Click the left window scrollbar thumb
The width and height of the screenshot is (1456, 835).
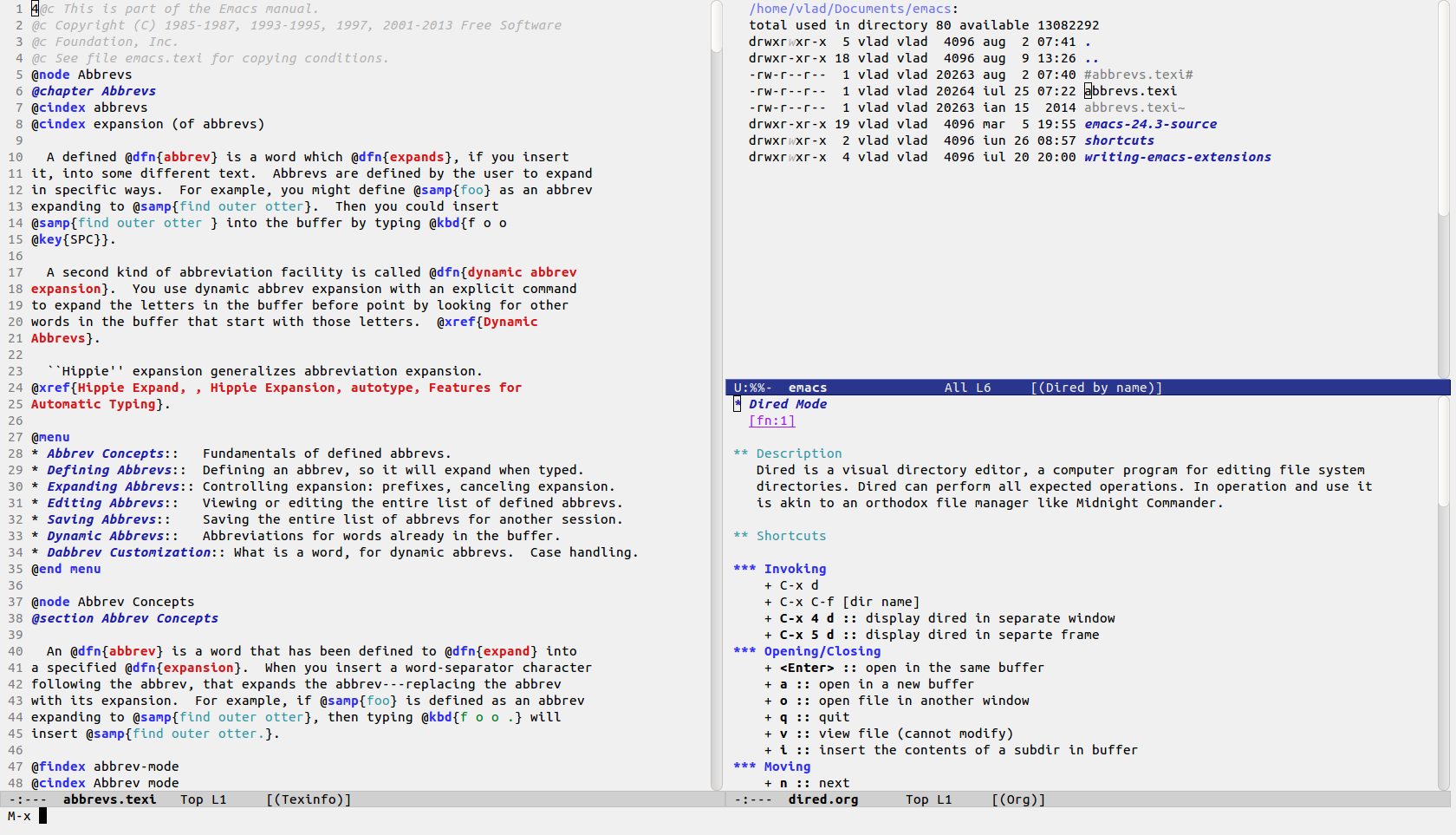[x=717, y=26]
